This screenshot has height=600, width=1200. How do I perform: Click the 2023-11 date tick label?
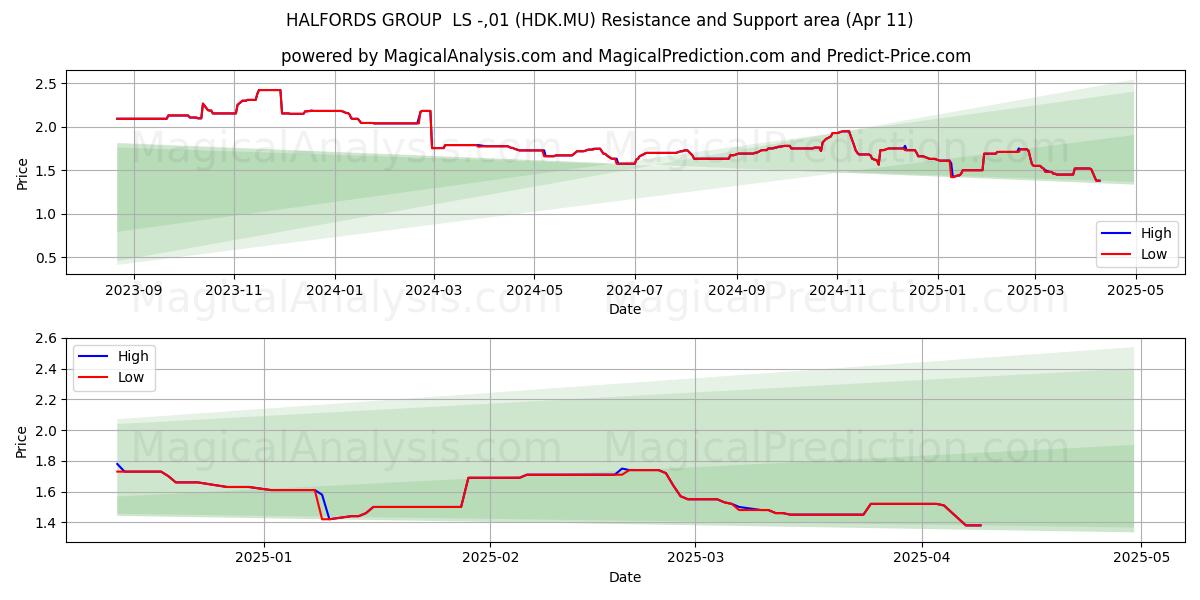[233, 290]
